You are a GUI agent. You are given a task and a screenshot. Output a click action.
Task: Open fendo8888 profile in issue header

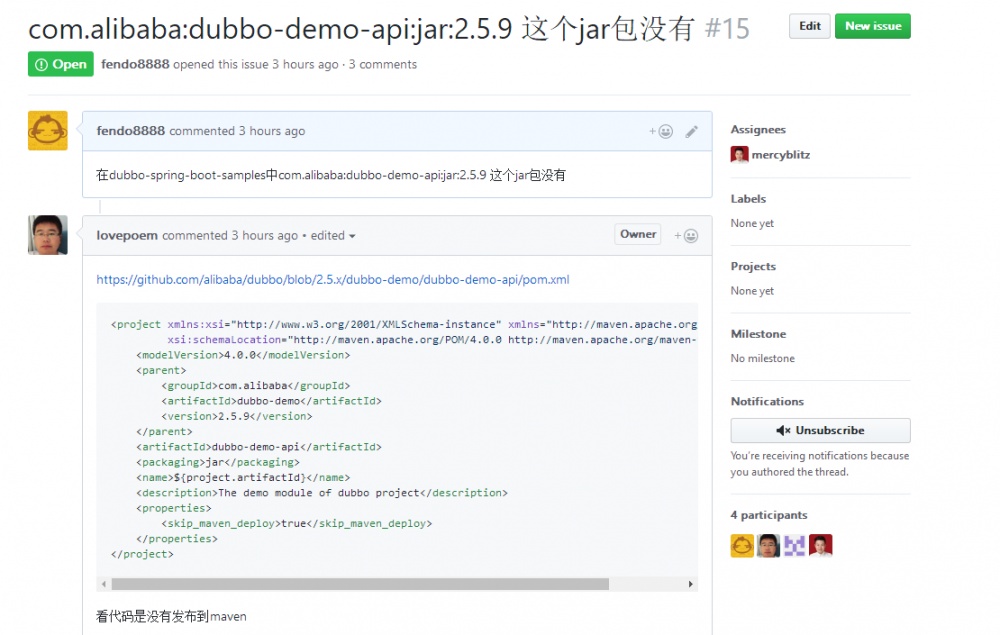coord(135,64)
